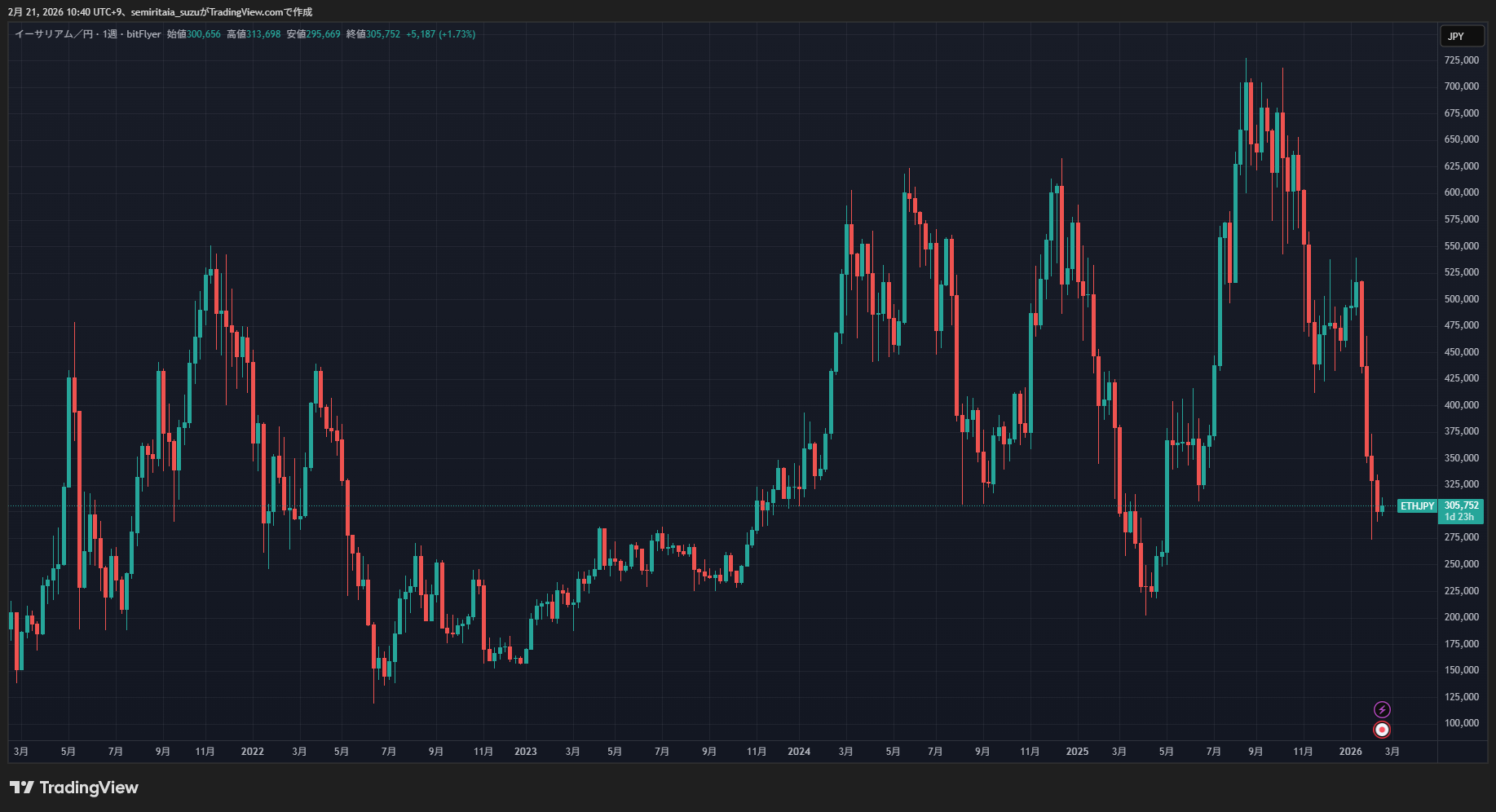Click the 200,000 price axis label
This screenshot has height=812, width=1496.
tap(1462, 617)
